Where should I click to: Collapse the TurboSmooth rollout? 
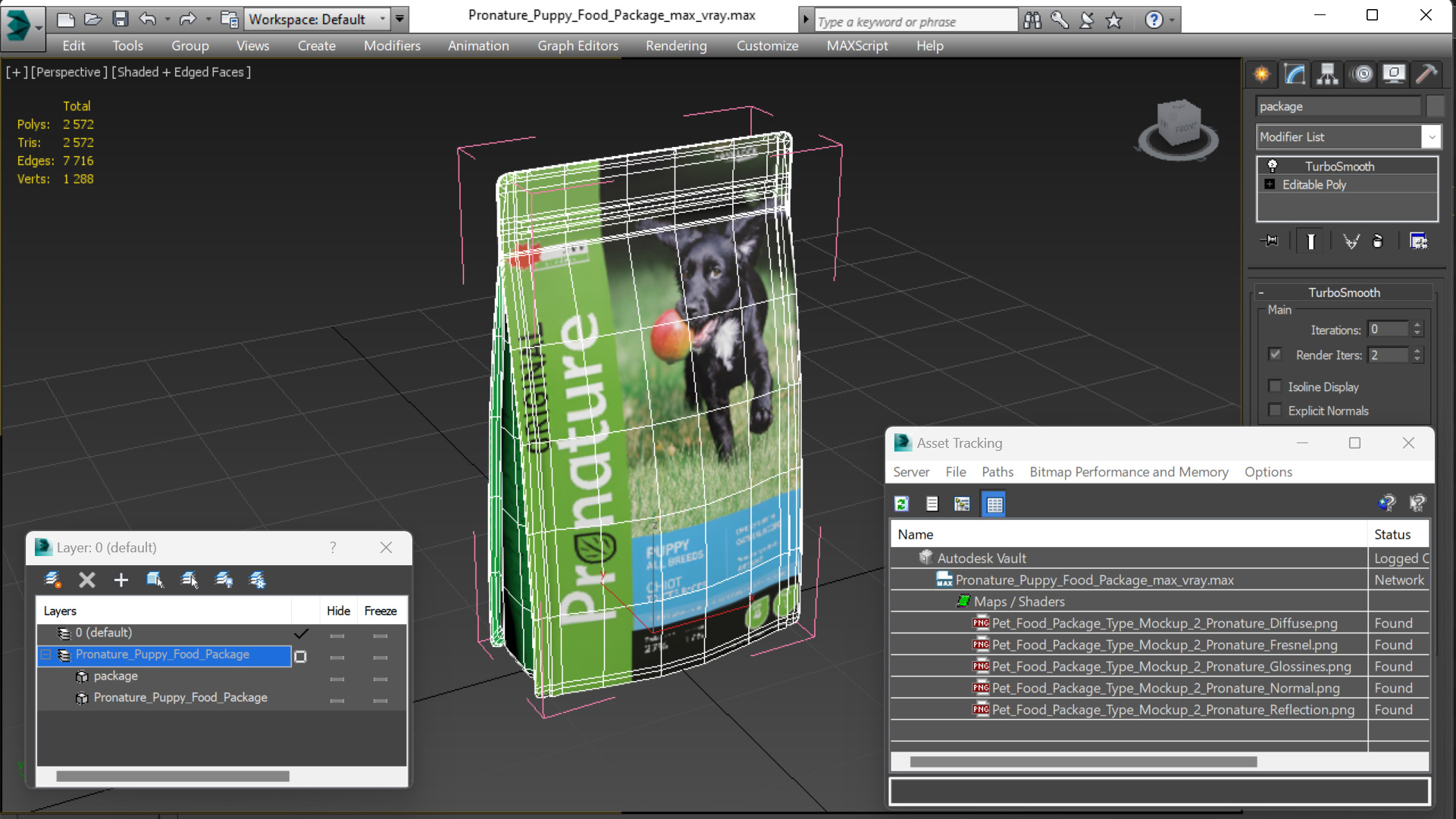pos(1261,292)
